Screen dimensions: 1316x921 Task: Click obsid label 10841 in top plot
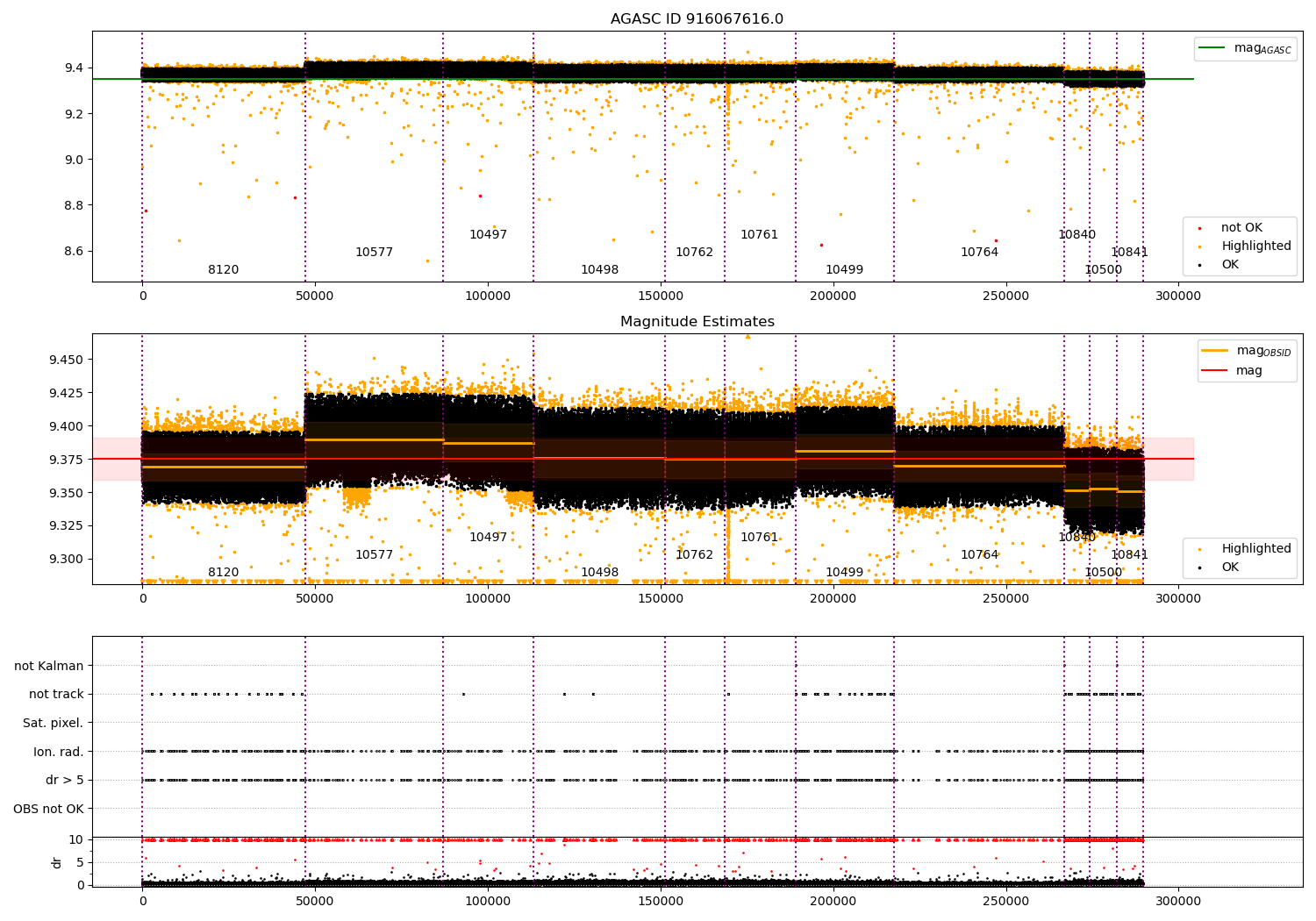pos(1129,253)
